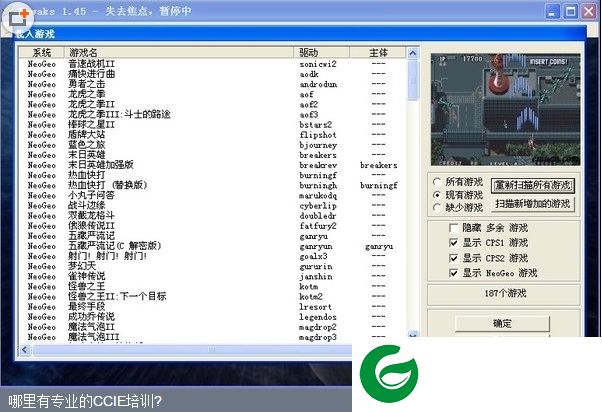Click the fatfury2 driver cell
Screen dimensions: 602x412
click(x=318, y=226)
